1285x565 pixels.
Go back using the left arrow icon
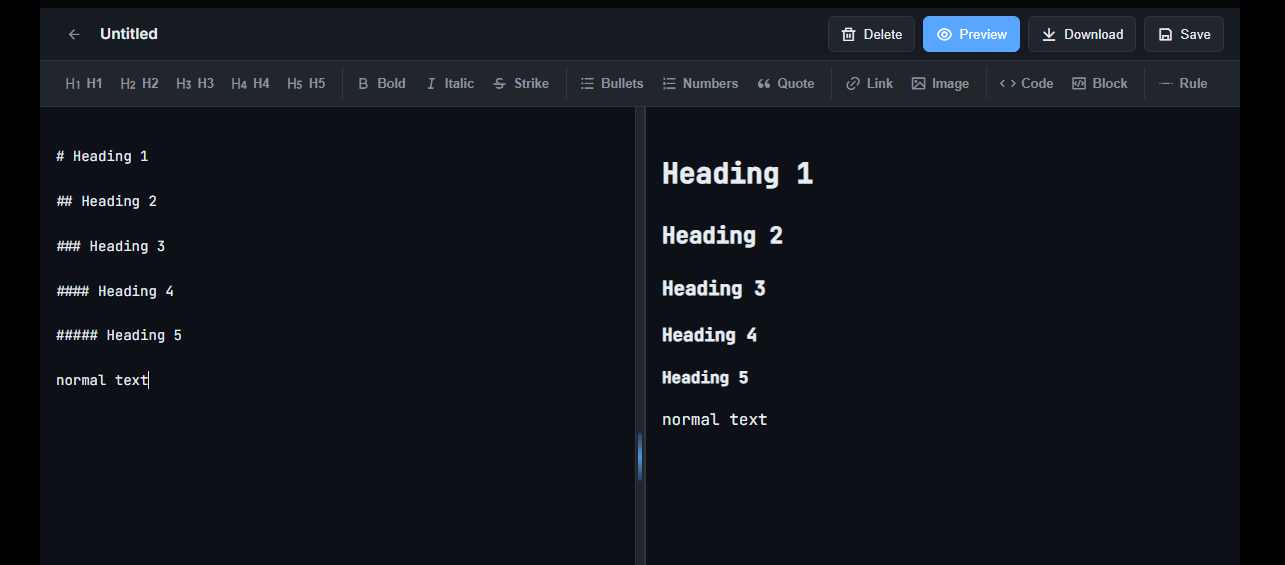tap(74, 34)
